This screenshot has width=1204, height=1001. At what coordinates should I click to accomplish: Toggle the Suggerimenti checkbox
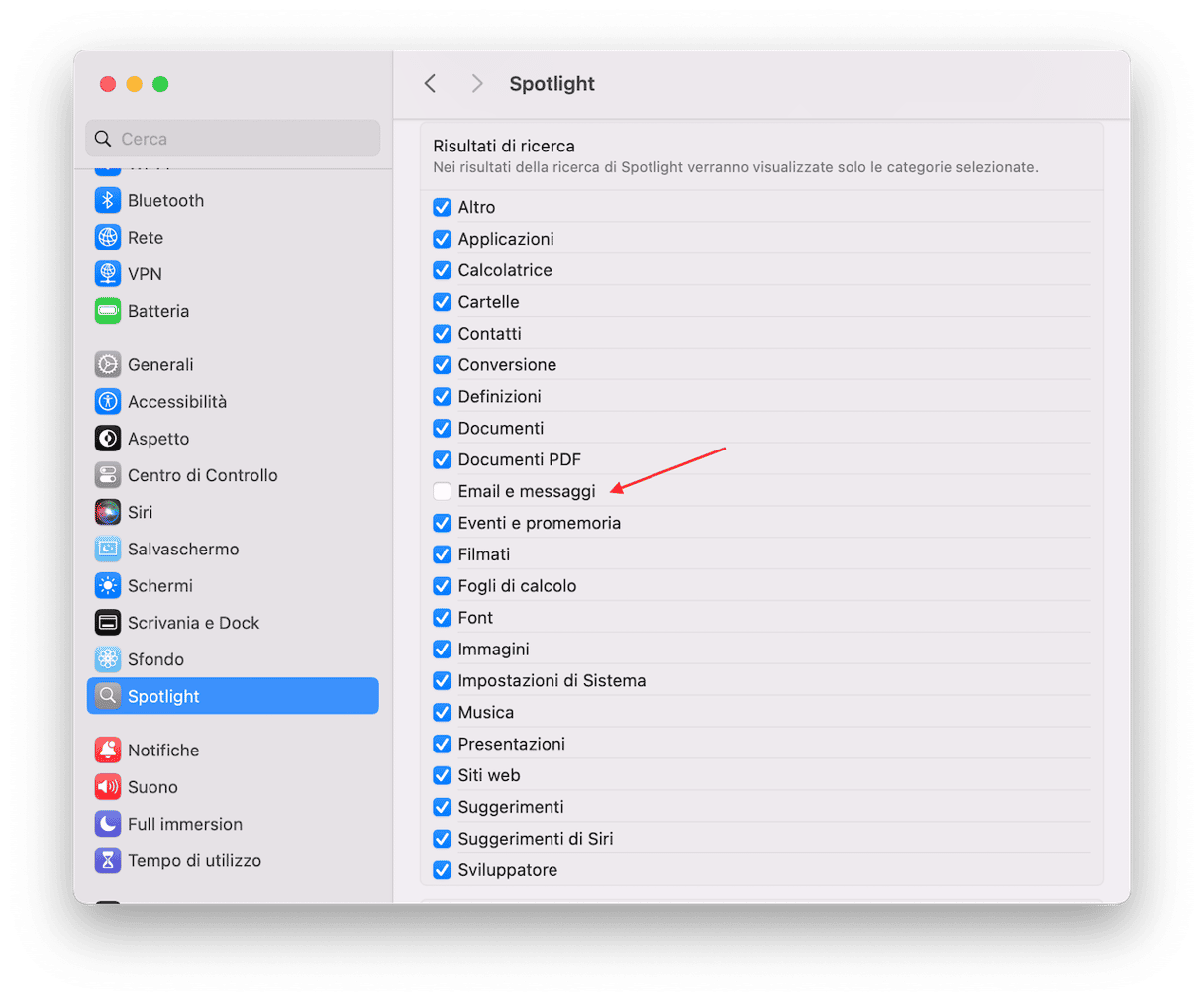tap(443, 807)
